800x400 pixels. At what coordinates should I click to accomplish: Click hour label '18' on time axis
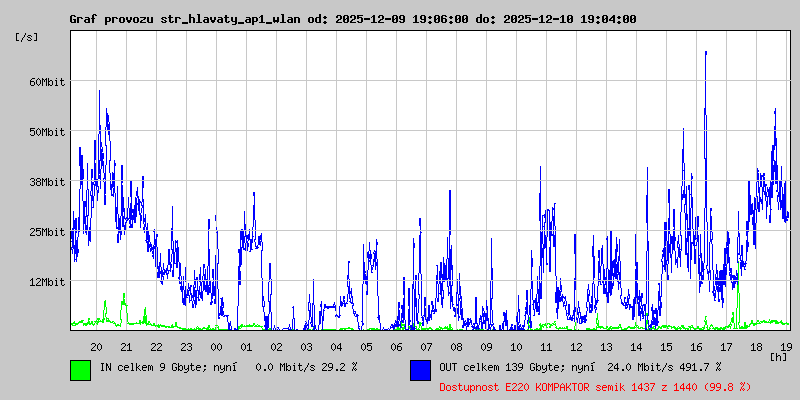point(756,347)
